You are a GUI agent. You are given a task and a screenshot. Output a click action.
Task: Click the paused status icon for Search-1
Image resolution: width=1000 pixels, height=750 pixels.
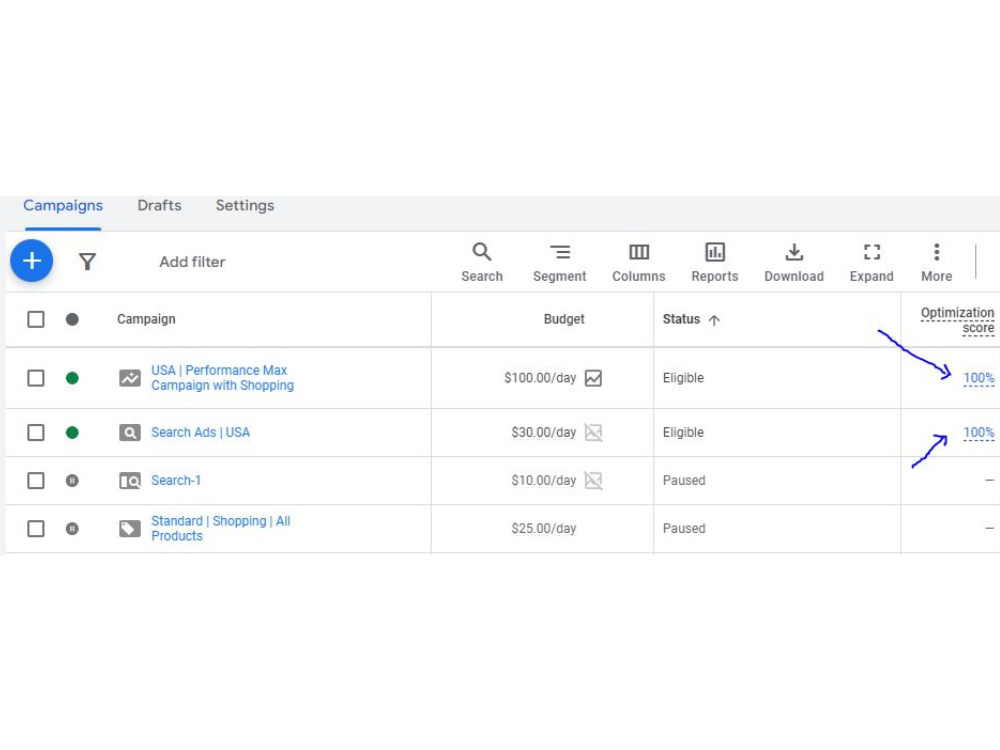tap(72, 480)
